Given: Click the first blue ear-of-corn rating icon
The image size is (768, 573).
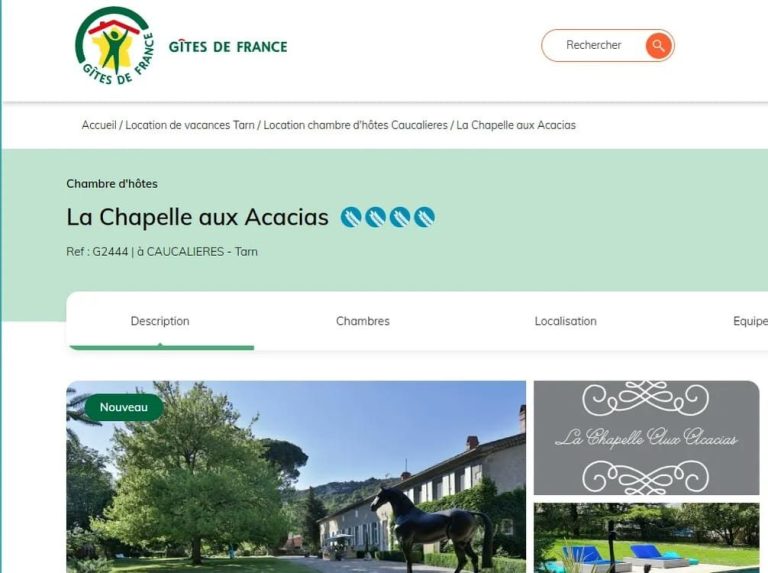Looking at the screenshot, I should tap(351, 217).
